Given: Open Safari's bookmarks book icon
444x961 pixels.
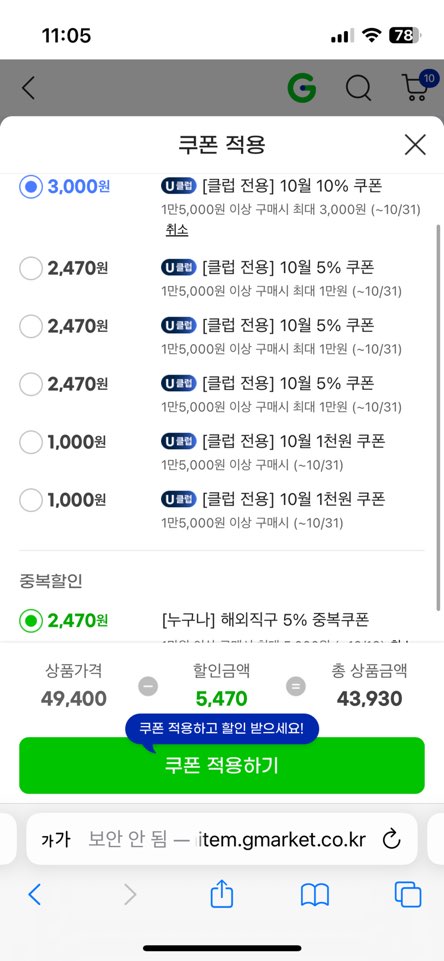Looking at the screenshot, I should (x=315, y=895).
